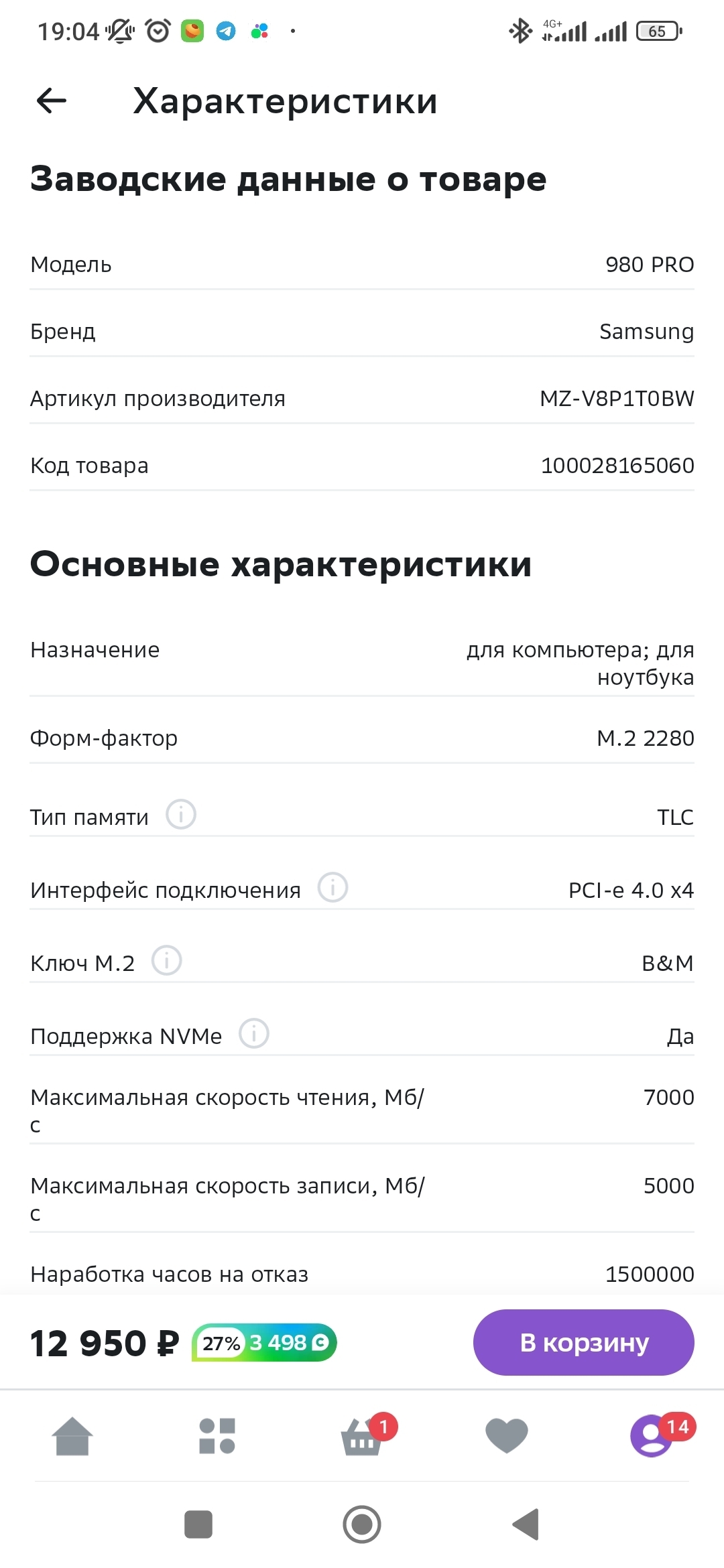
Task: Tap info icon for Интерфейс подключения
Action: click(333, 888)
